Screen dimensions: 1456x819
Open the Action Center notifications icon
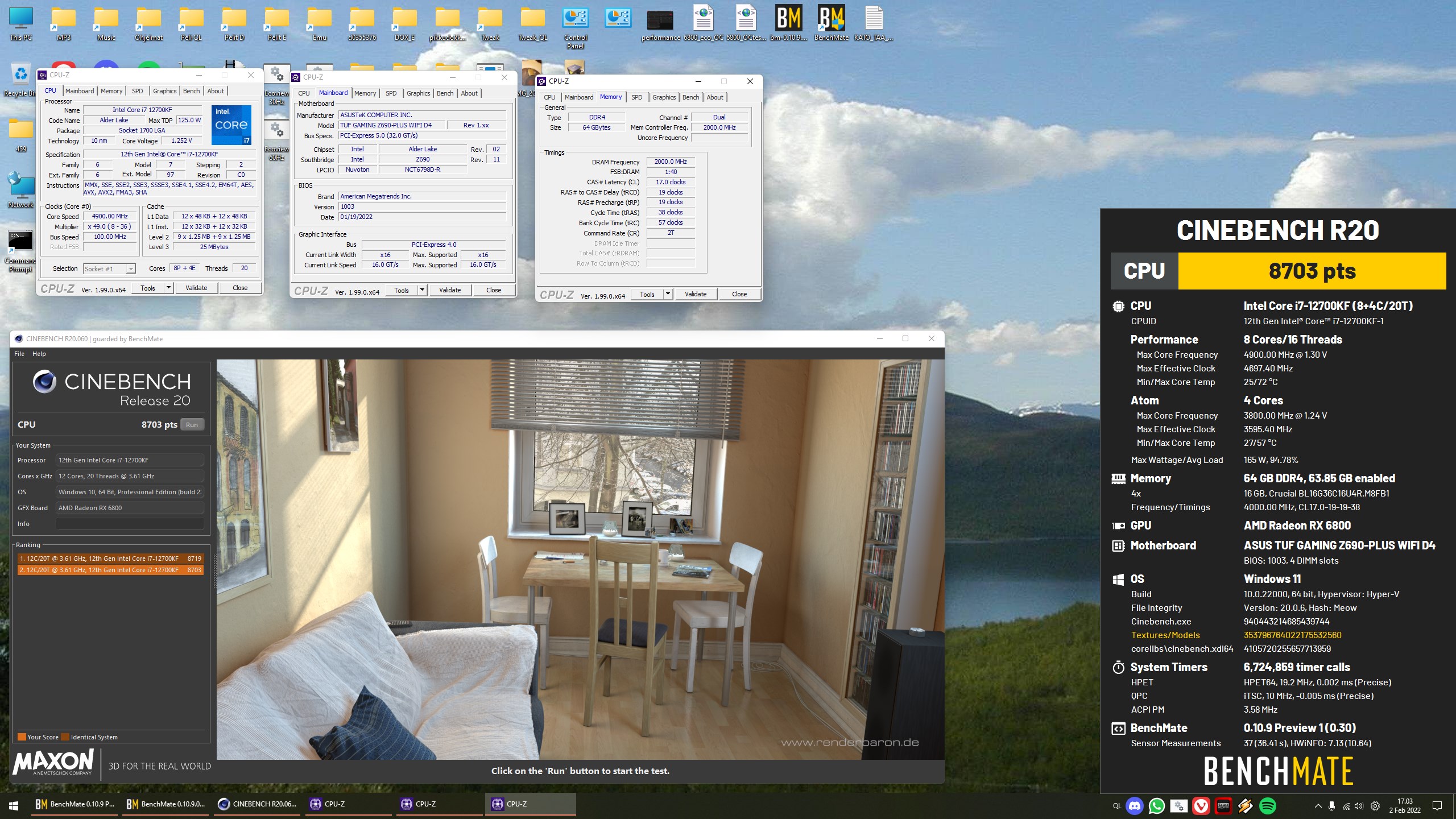[x=1437, y=805]
